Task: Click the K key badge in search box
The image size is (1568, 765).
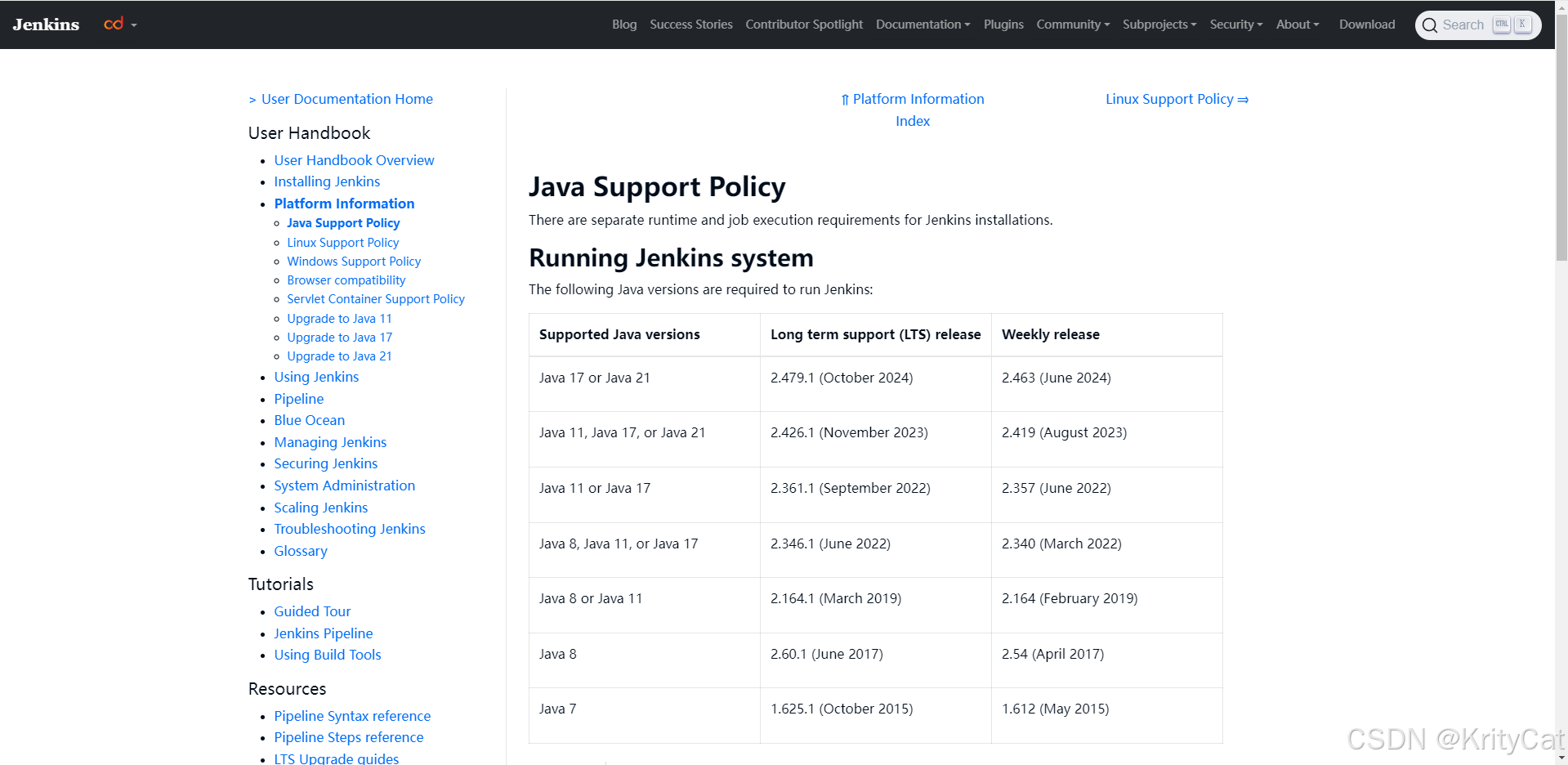Action: click(1522, 25)
